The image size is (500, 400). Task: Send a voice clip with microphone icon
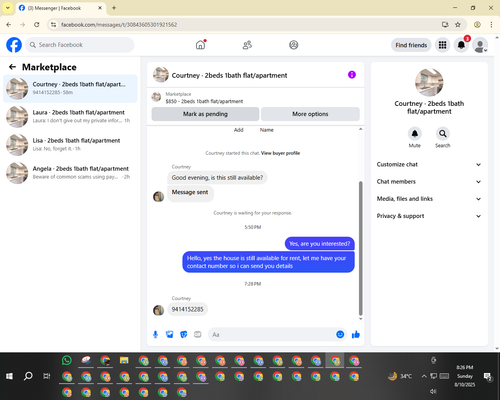tap(155, 334)
